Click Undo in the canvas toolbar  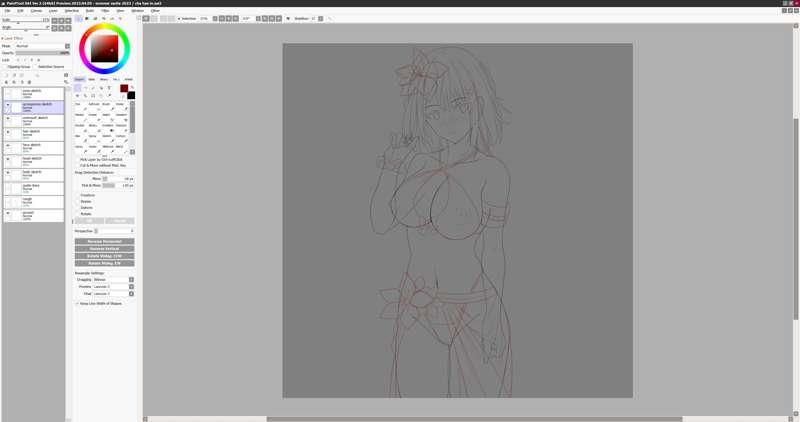point(146,18)
